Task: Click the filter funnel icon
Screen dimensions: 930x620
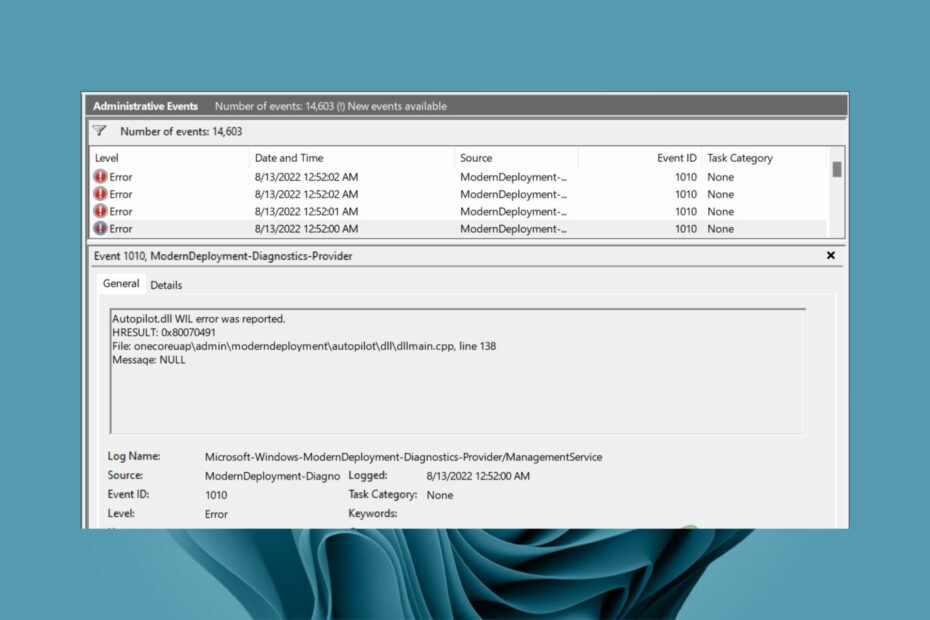Action: click(99, 131)
